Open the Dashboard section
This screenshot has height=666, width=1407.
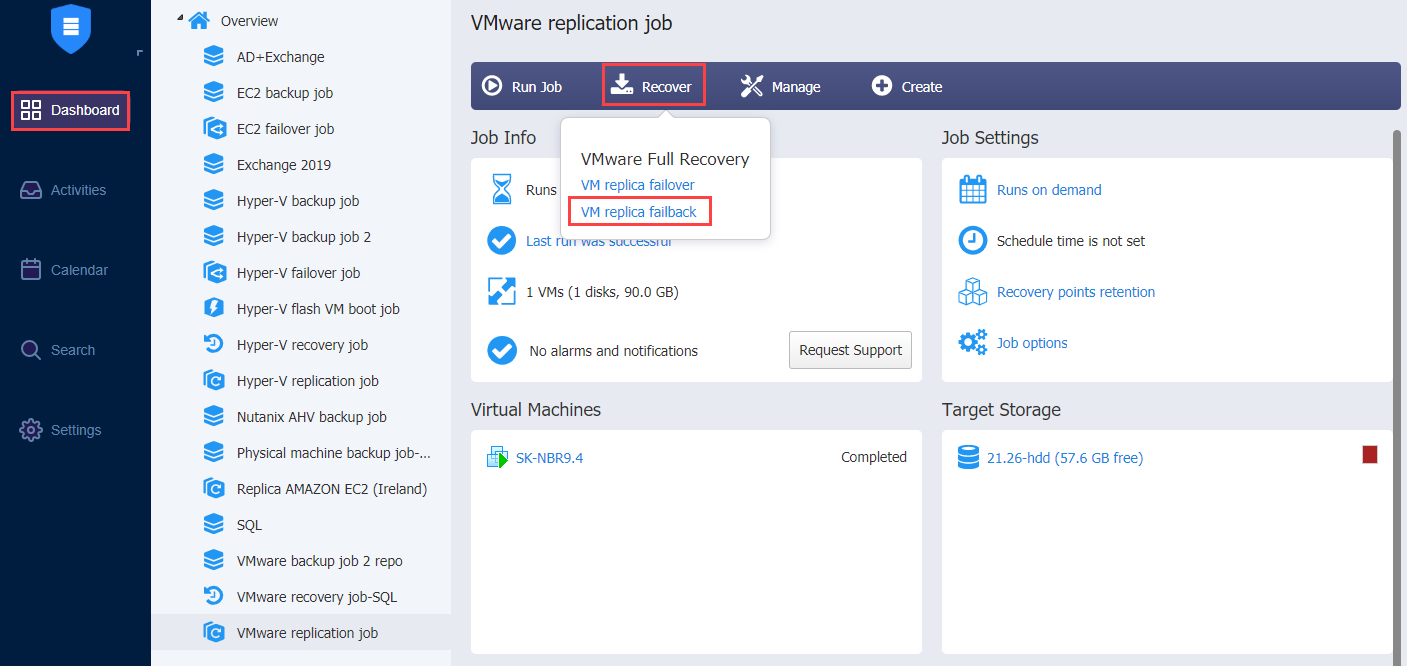71,110
